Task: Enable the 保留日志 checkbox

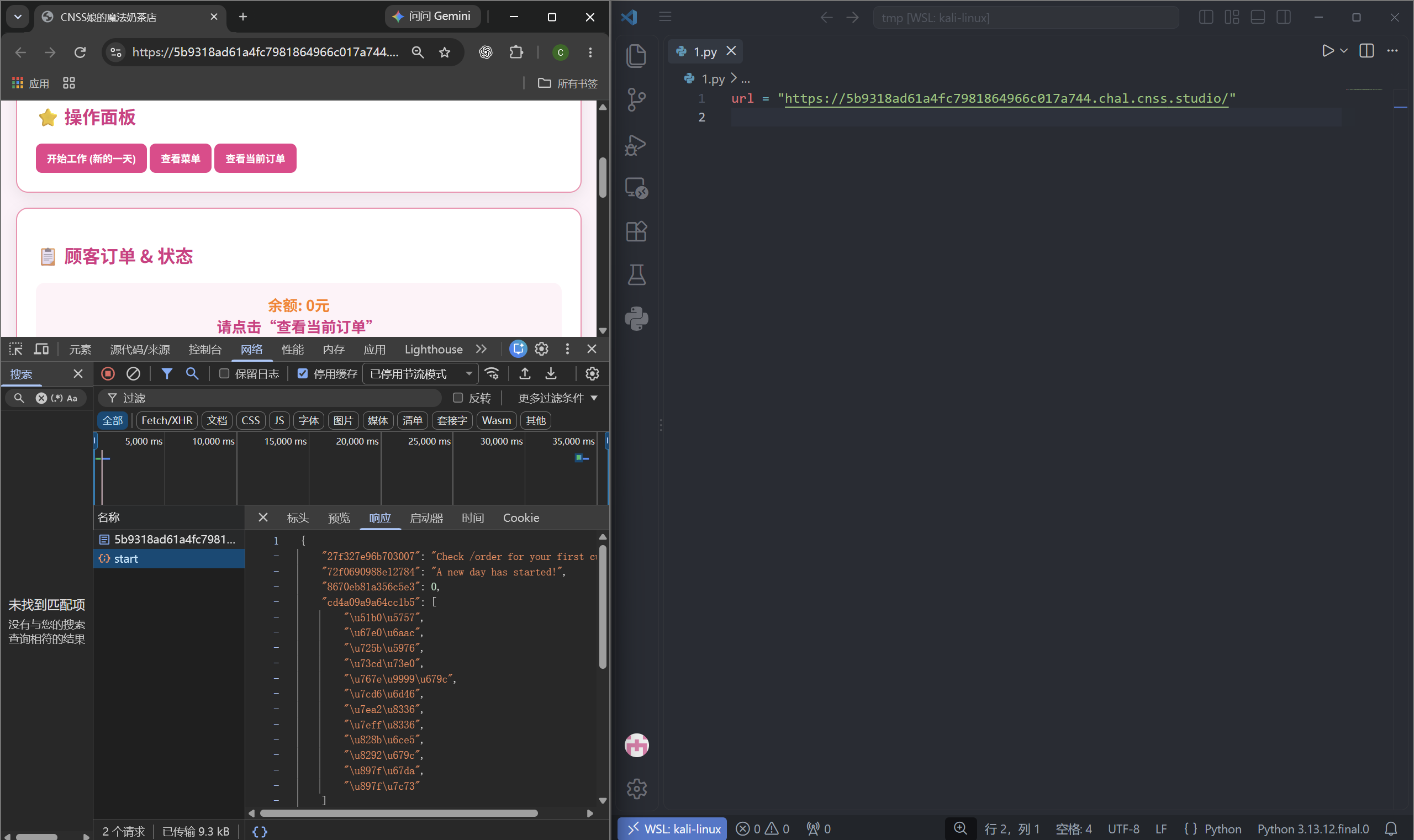Action: [224, 373]
